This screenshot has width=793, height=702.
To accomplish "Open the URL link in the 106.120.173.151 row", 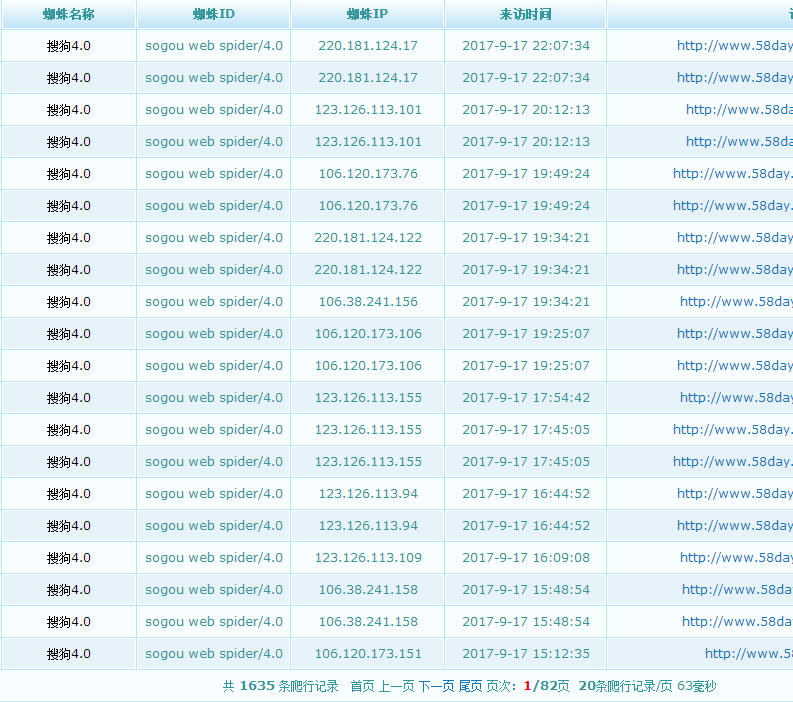I will (749, 654).
